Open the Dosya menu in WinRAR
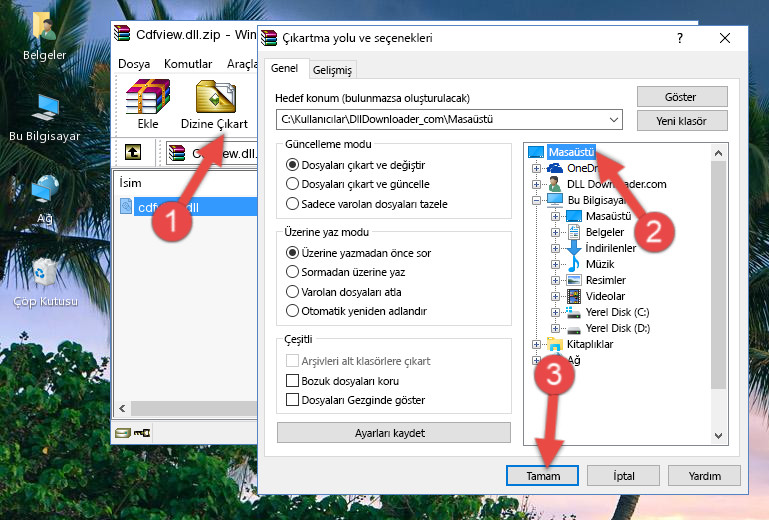Image resolution: width=769 pixels, height=520 pixels. point(134,64)
